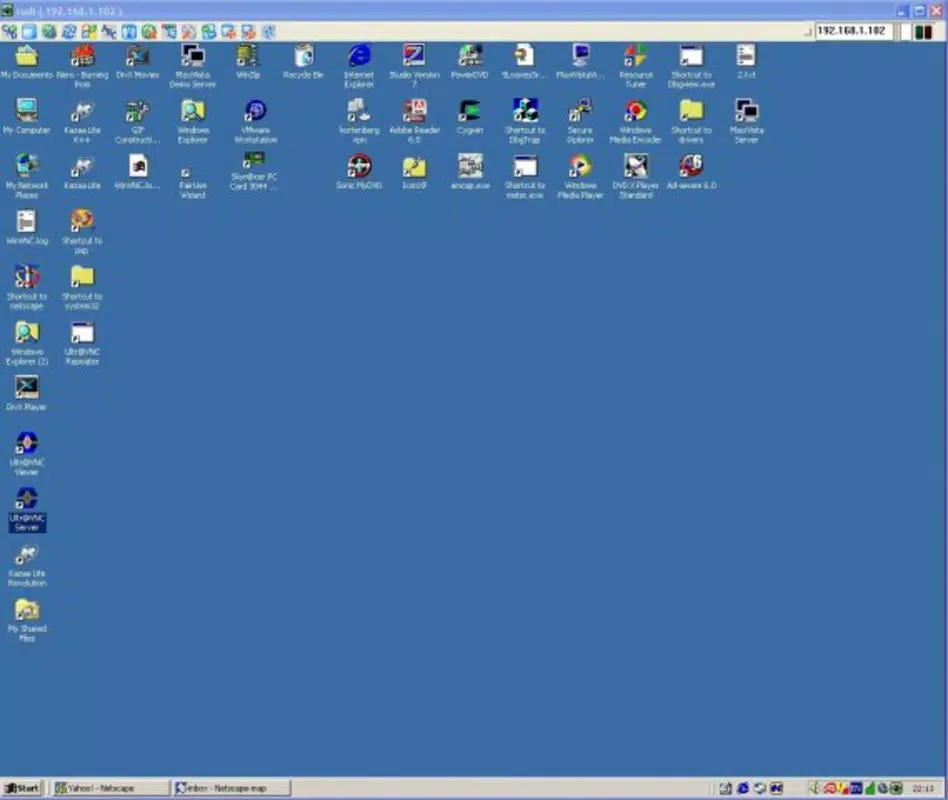Screen dimensions: 948x800
Task: Select the Shortcut to netscape icon
Action: 27,288
